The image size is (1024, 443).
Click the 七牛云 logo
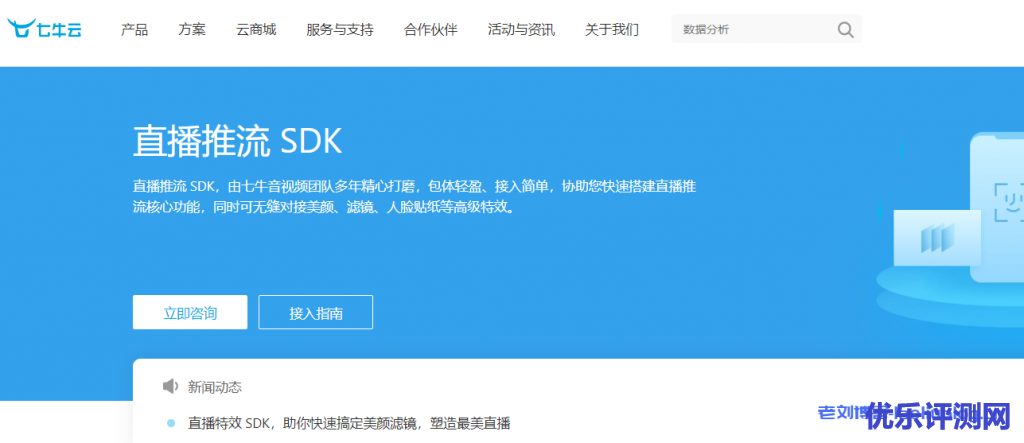click(x=44, y=29)
